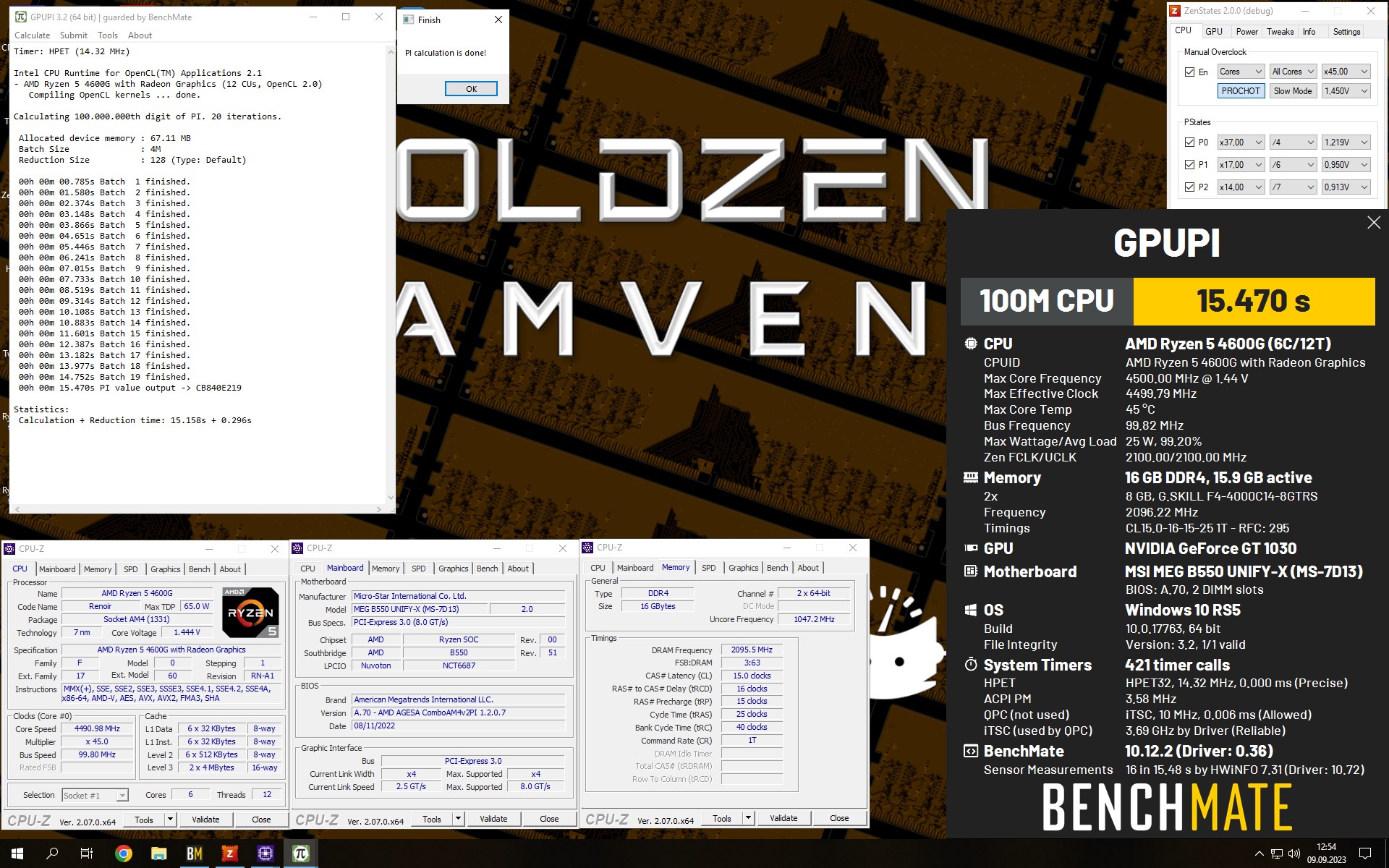Screen dimensions: 1389x868
Task: Click the System Timers clock icon
Action: coord(971,664)
